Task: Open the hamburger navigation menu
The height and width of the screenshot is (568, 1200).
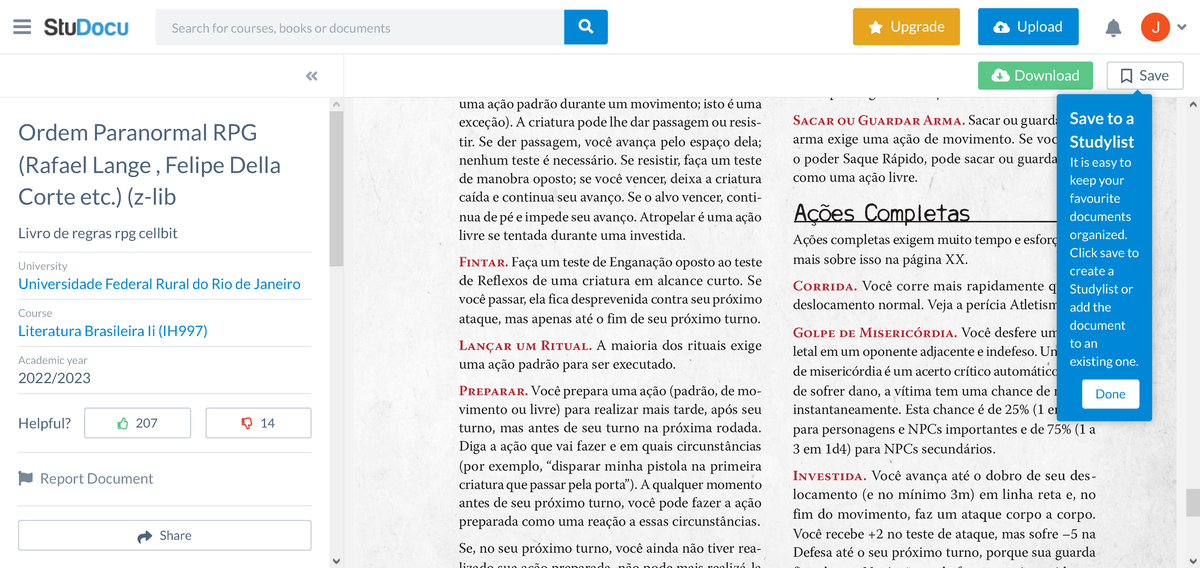Action: pyautogui.click(x=22, y=27)
